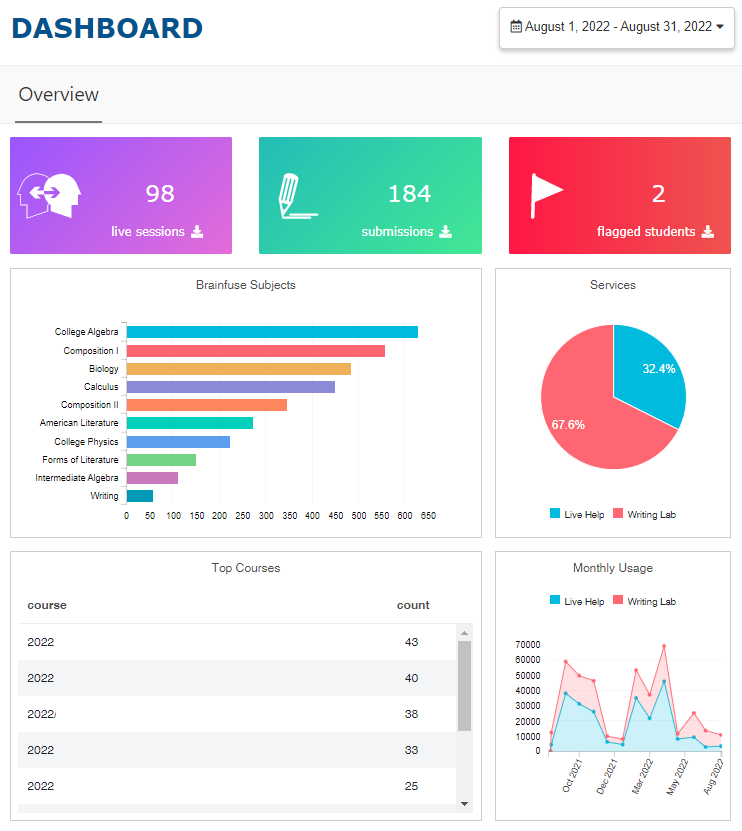Sort Top Courses by count column header

pyautogui.click(x=413, y=605)
